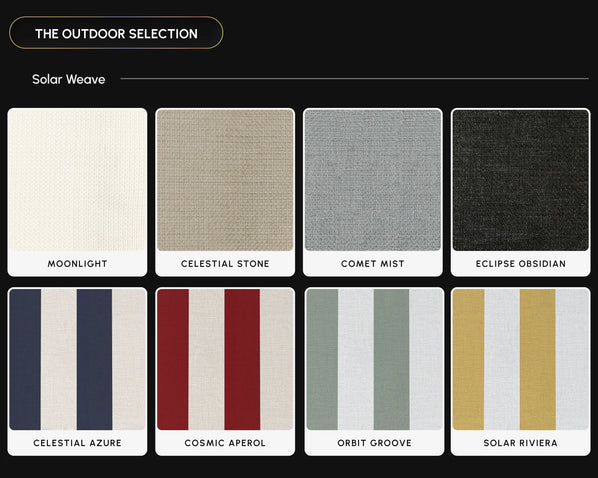
Task: Click The Outdoor Selection button
Action: (x=116, y=33)
